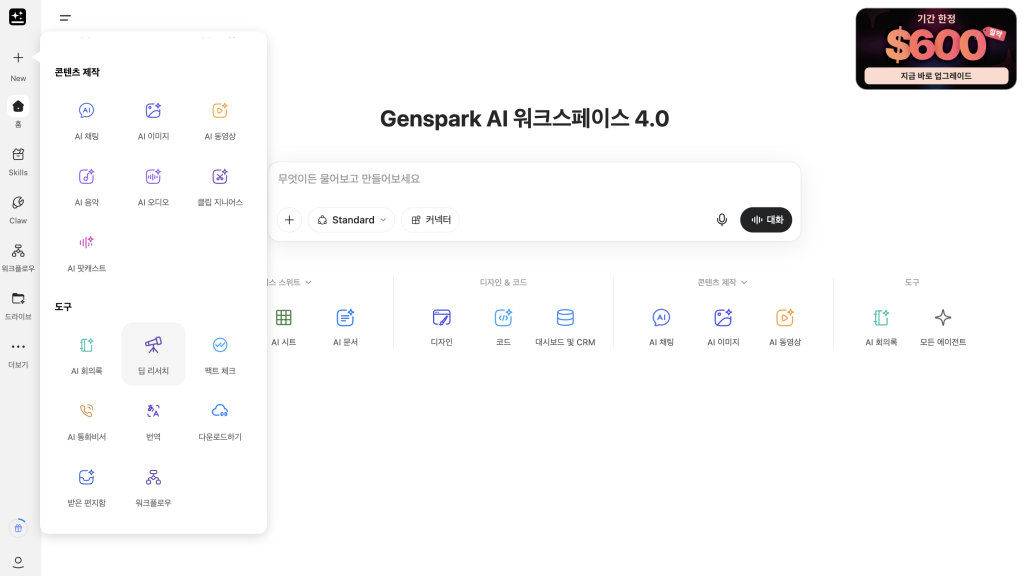1024x576 pixels.
Task: Open 디자인 on main page
Action: (441, 327)
